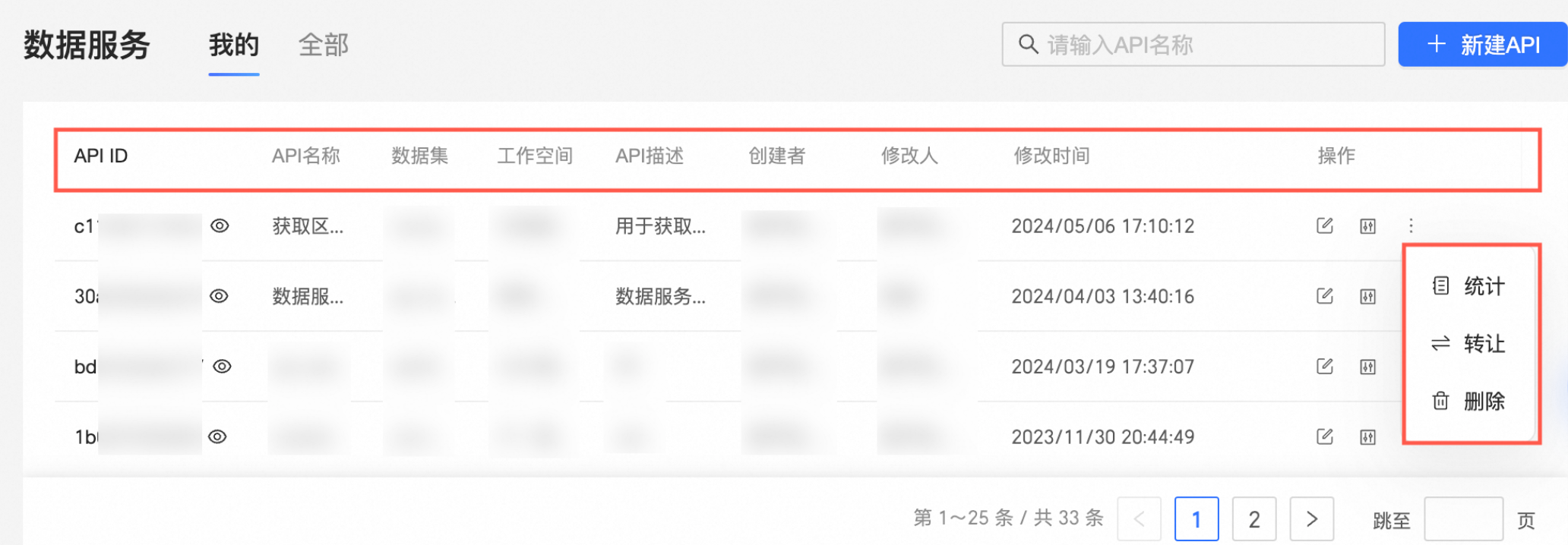The image size is (1568, 545).
Task: Click the API name 获取区...
Action: point(308,226)
